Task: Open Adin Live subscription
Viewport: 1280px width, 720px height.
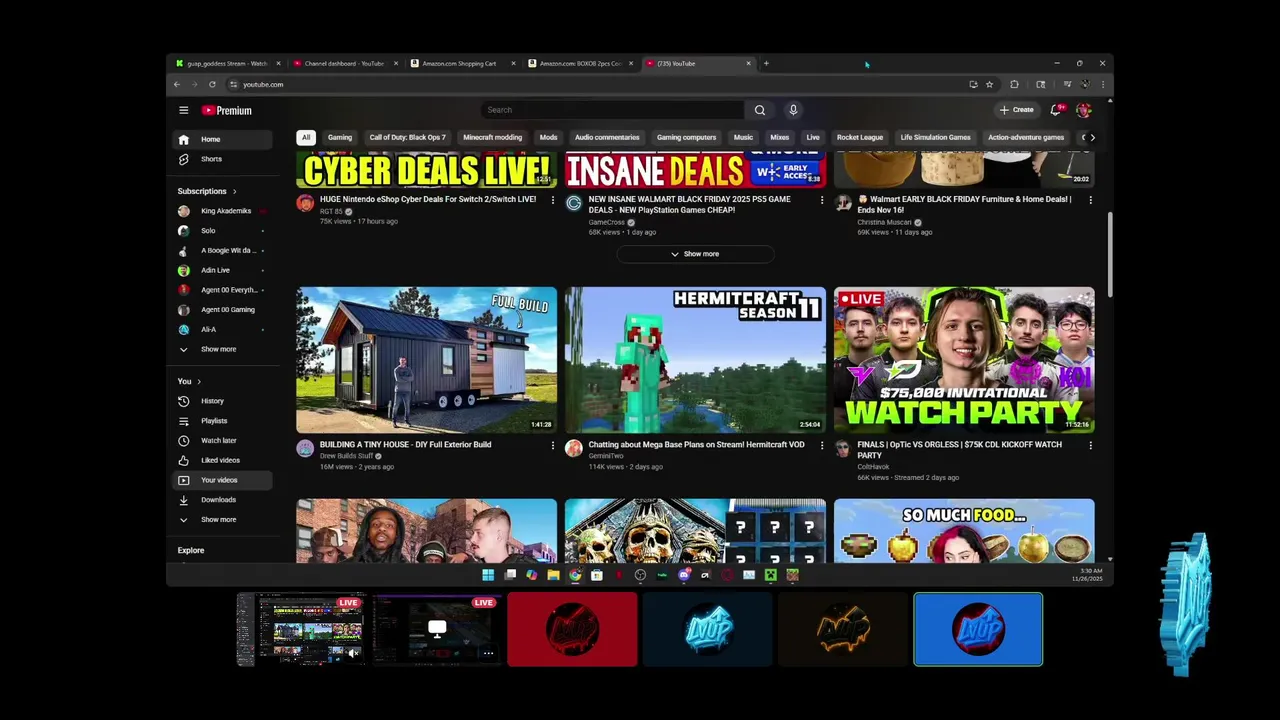Action: [221, 270]
